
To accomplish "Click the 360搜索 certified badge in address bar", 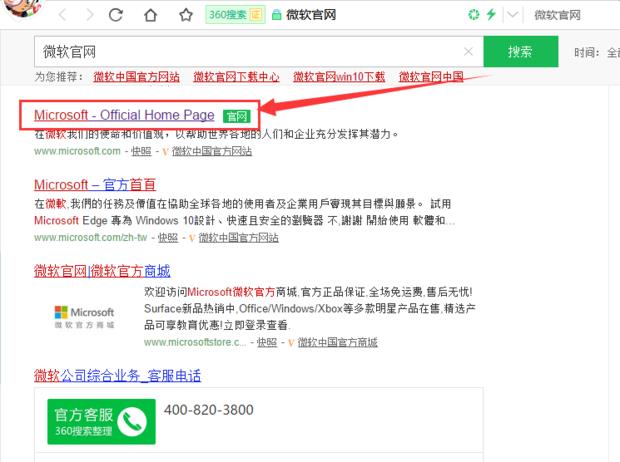I will [x=235, y=15].
